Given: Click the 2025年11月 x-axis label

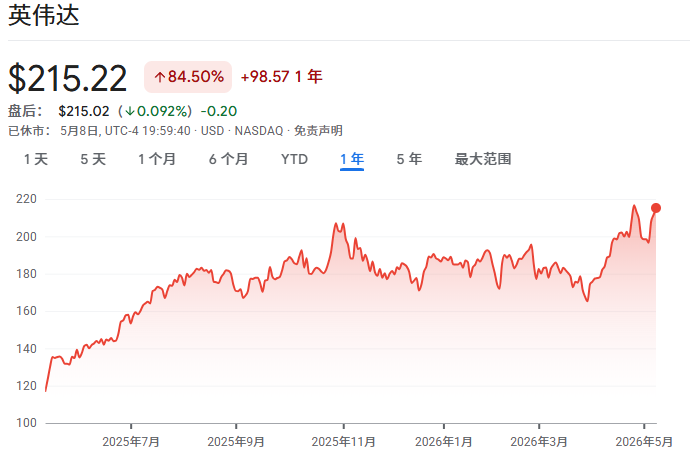Looking at the screenshot, I should [x=343, y=441].
